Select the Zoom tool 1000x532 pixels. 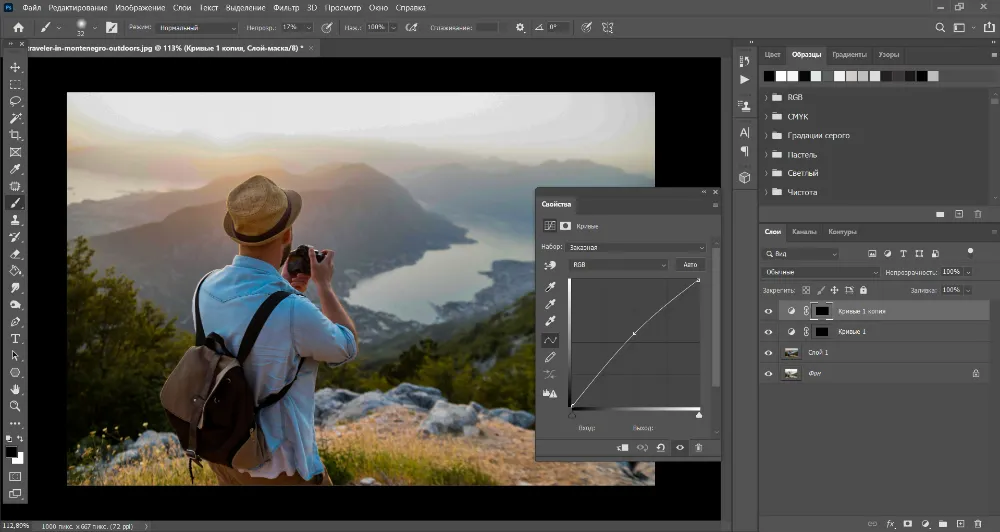tap(15, 406)
